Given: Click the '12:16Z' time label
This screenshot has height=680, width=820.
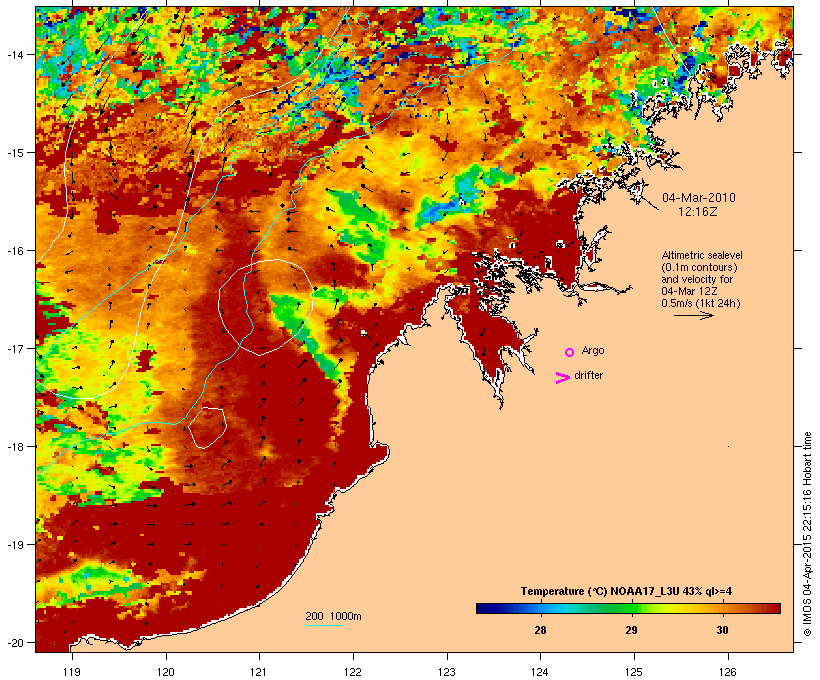Looking at the screenshot, I should tap(698, 212).
